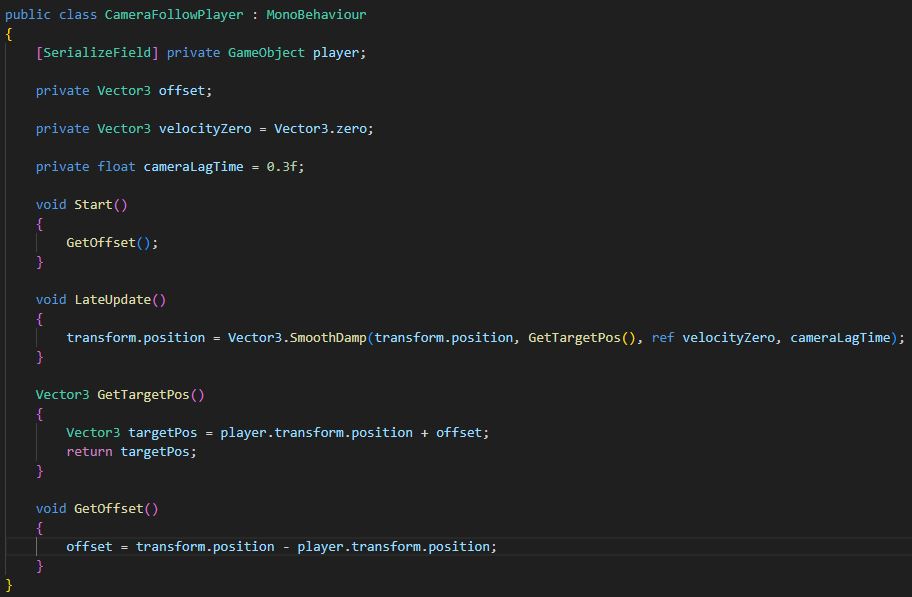
Task: Click Vector3.zero in the velocityZero declaration
Action: point(320,129)
